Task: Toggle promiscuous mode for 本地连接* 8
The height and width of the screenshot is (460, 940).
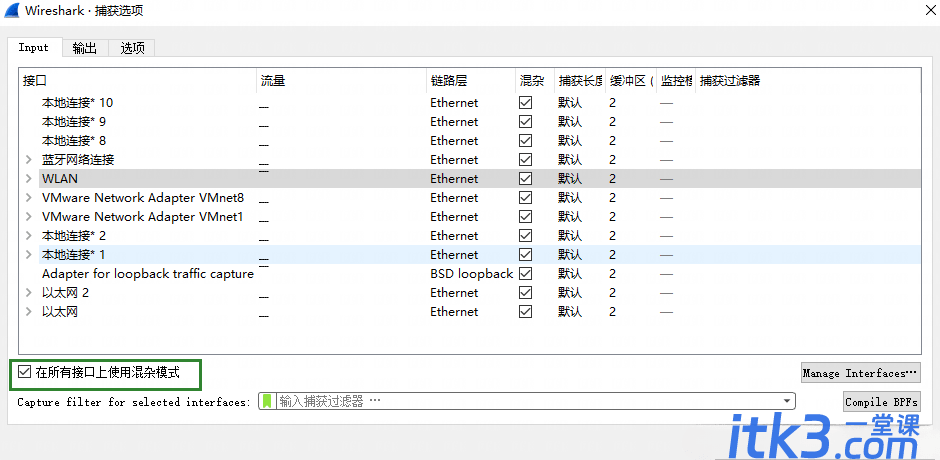Action: [x=526, y=141]
